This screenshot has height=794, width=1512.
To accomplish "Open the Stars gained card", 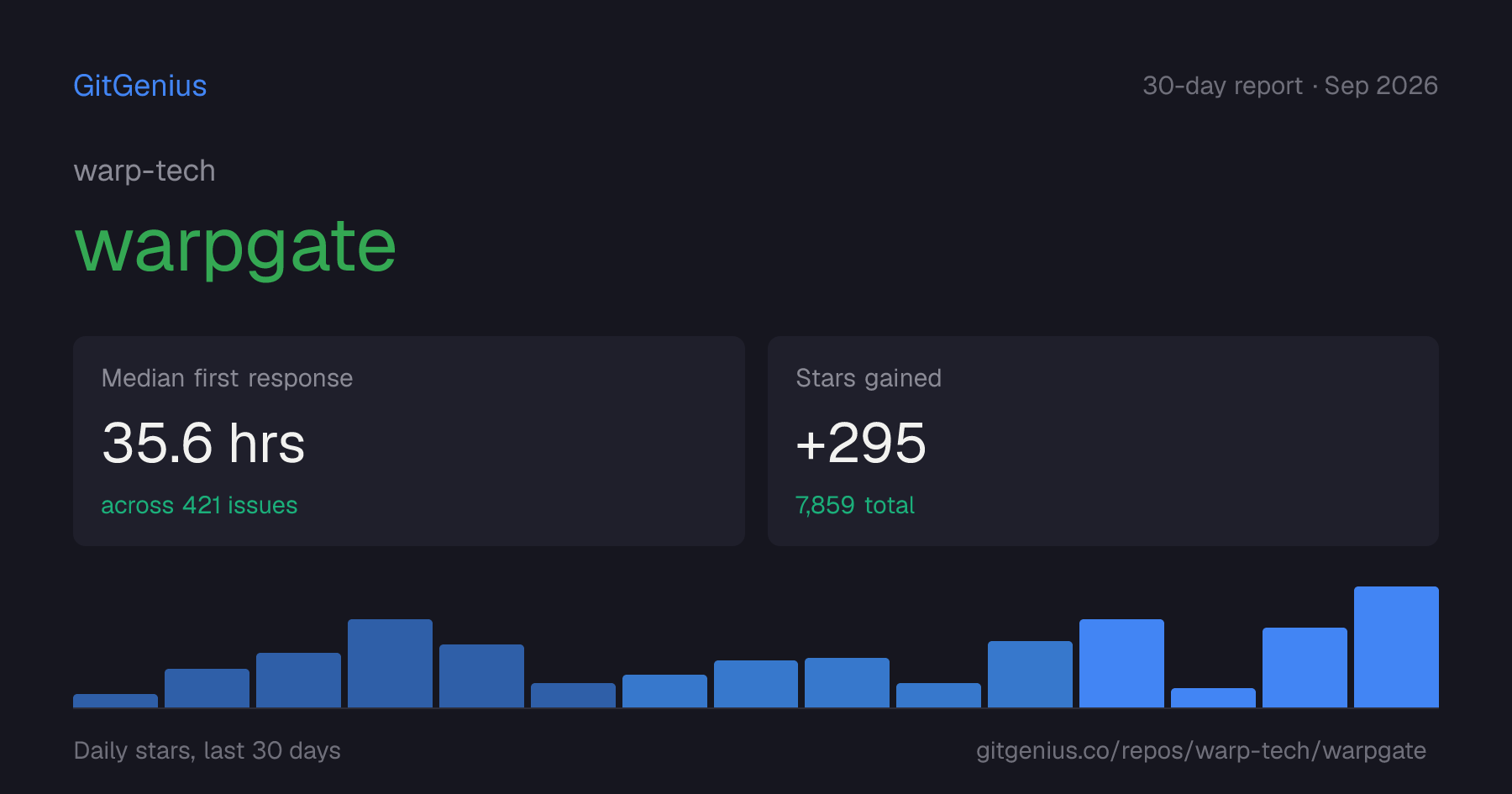I will (x=1103, y=441).
